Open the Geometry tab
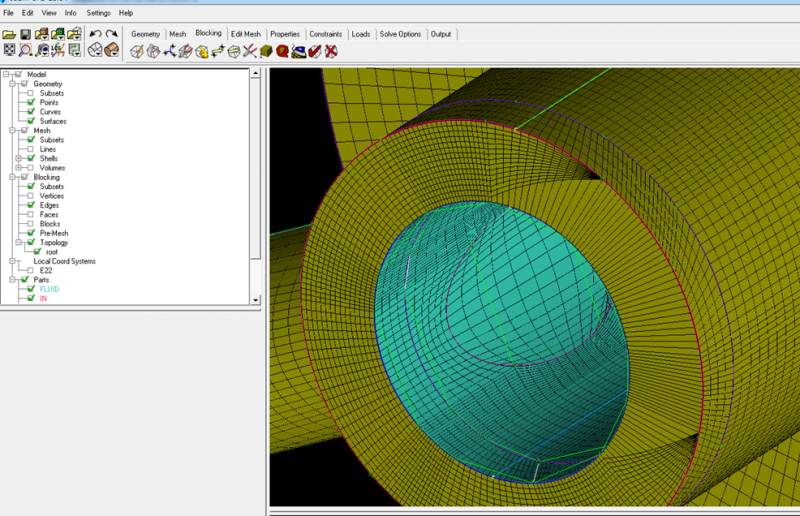This screenshot has width=800, height=516. [146, 34]
